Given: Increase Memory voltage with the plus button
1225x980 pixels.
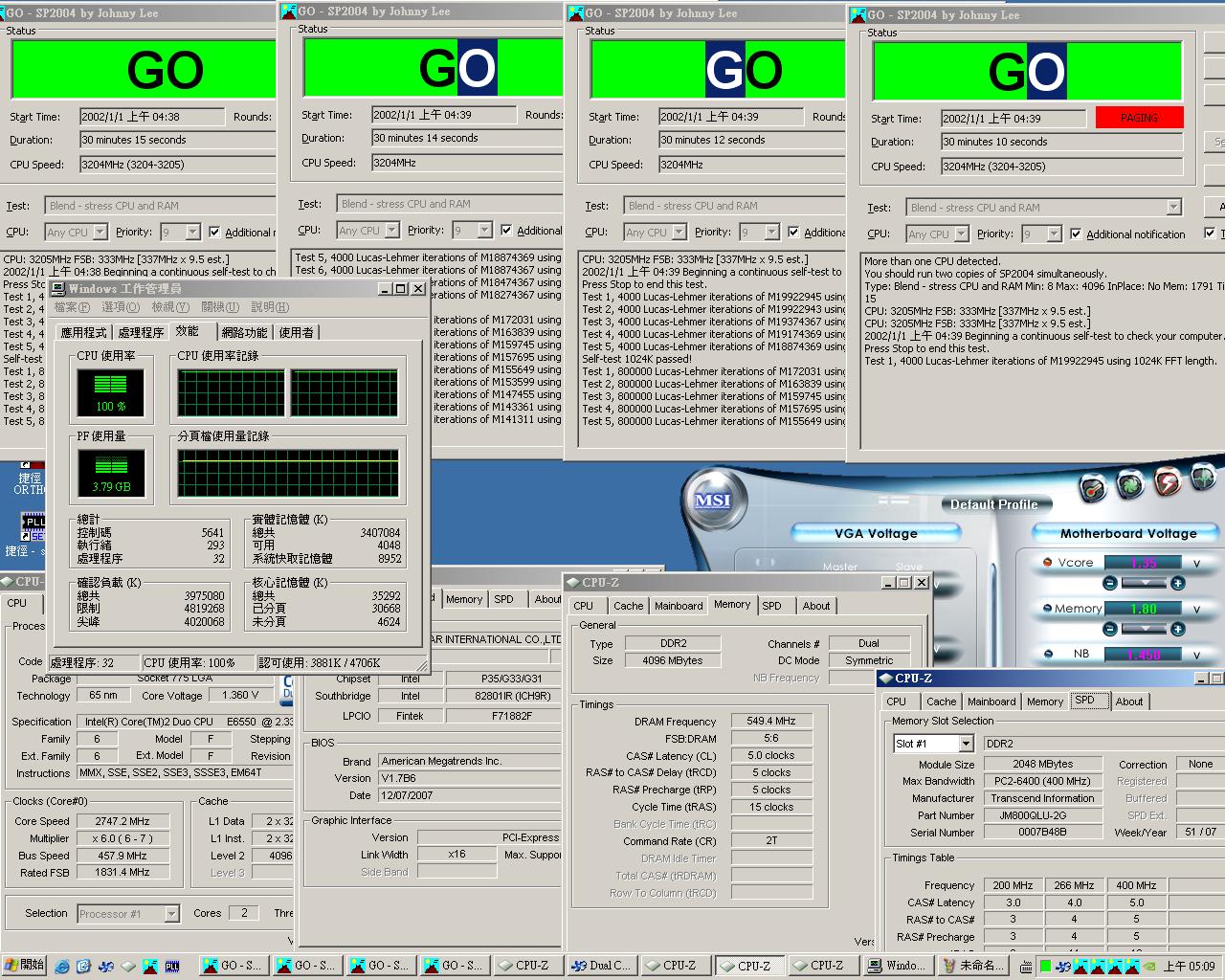Looking at the screenshot, I should click(x=1178, y=629).
